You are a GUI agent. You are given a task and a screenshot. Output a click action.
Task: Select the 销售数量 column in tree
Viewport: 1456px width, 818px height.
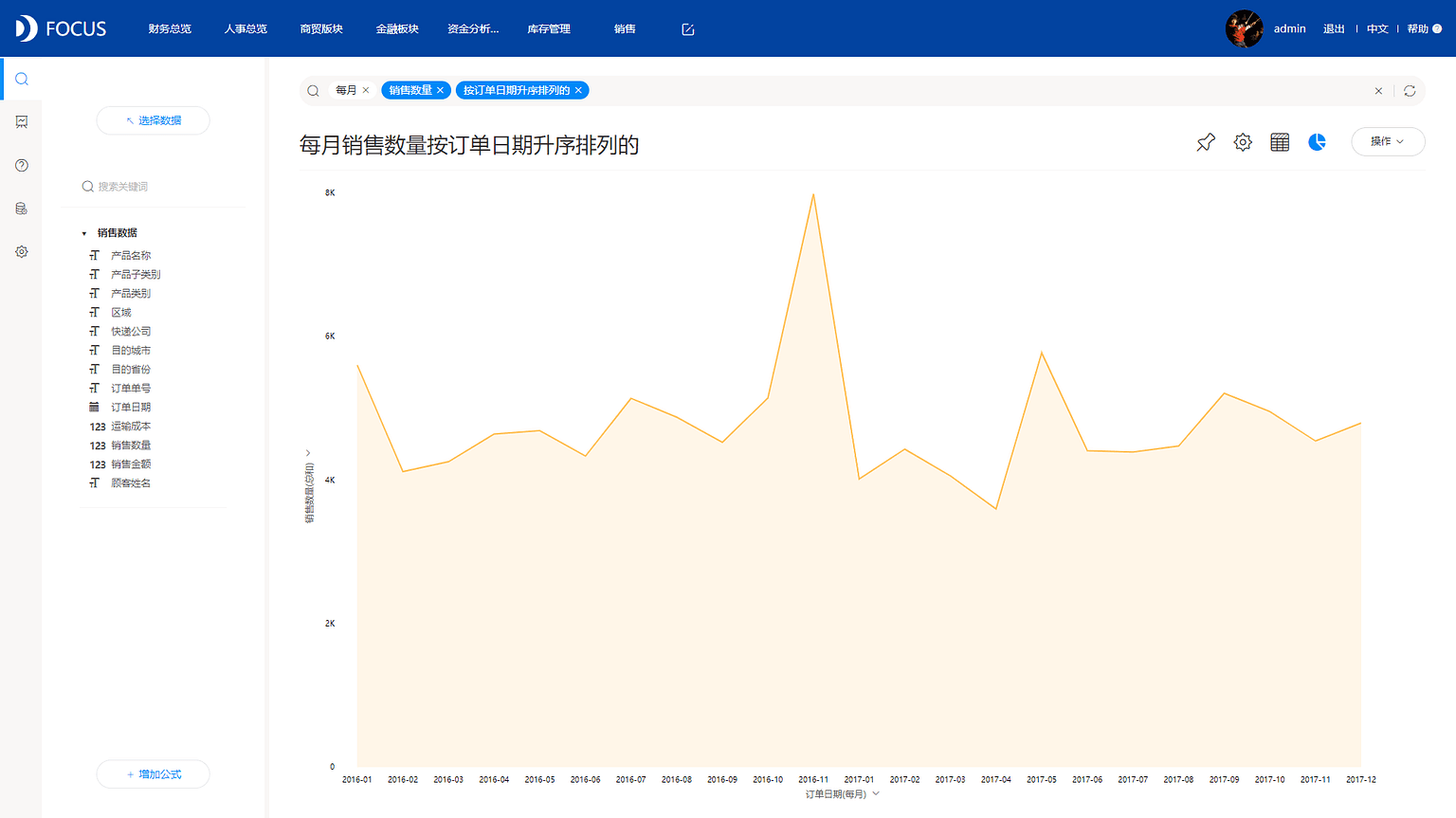131,445
